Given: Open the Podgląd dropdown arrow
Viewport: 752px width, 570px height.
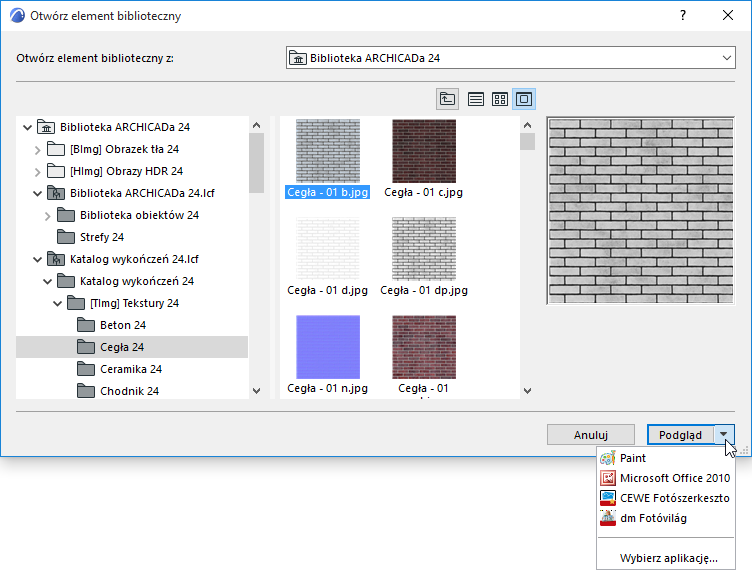Looking at the screenshot, I should pos(724,435).
